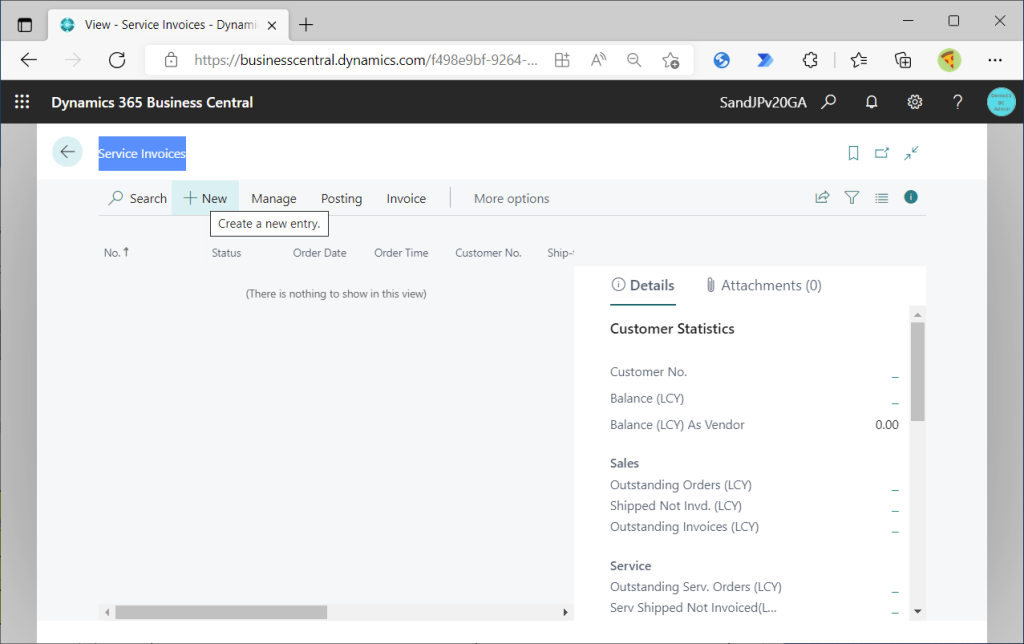The width and height of the screenshot is (1024, 644).
Task: Click the browser back arrow
Action: (29, 60)
